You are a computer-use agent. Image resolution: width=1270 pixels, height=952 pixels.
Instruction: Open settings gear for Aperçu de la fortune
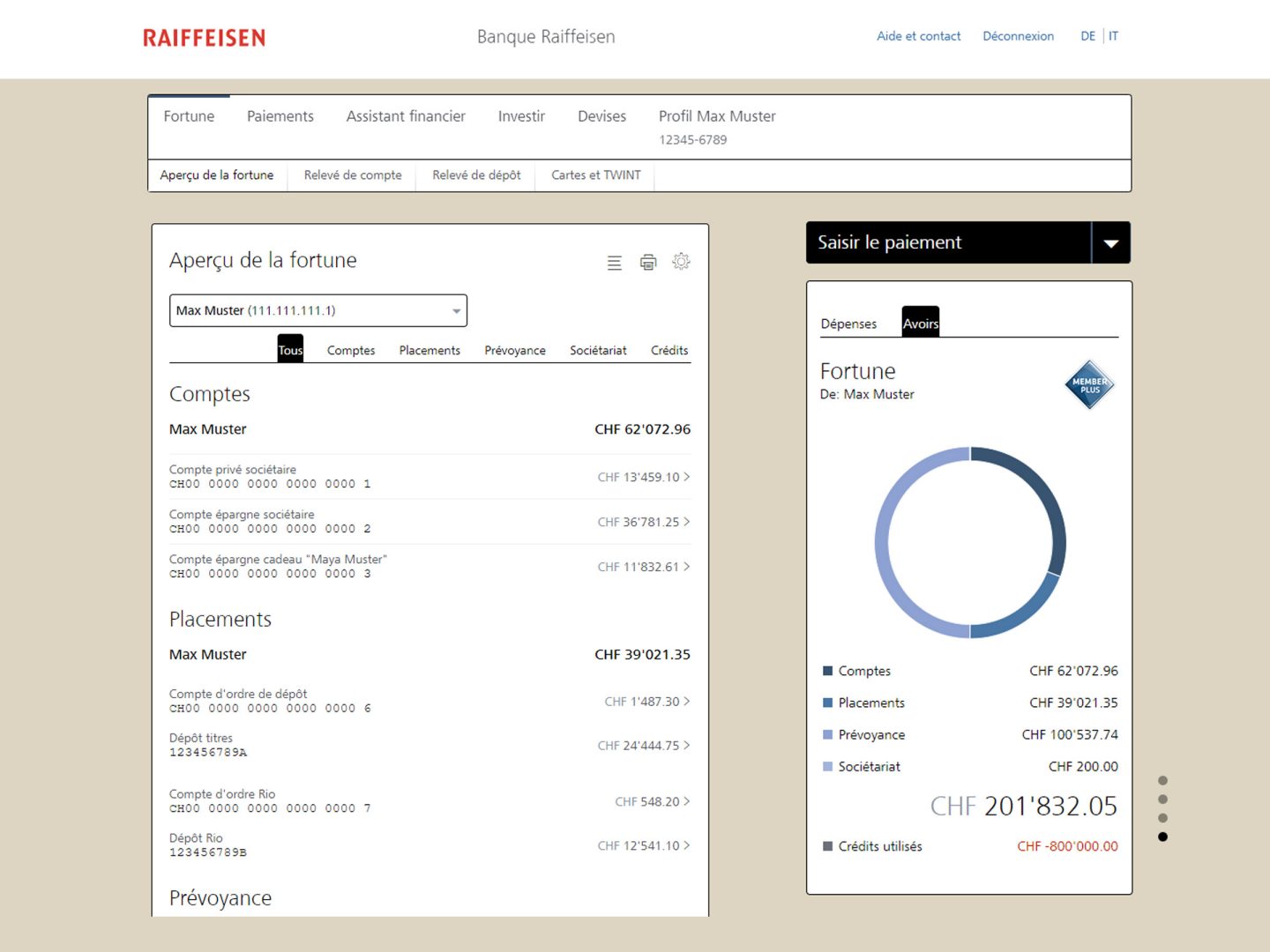[x=681, y=262]
